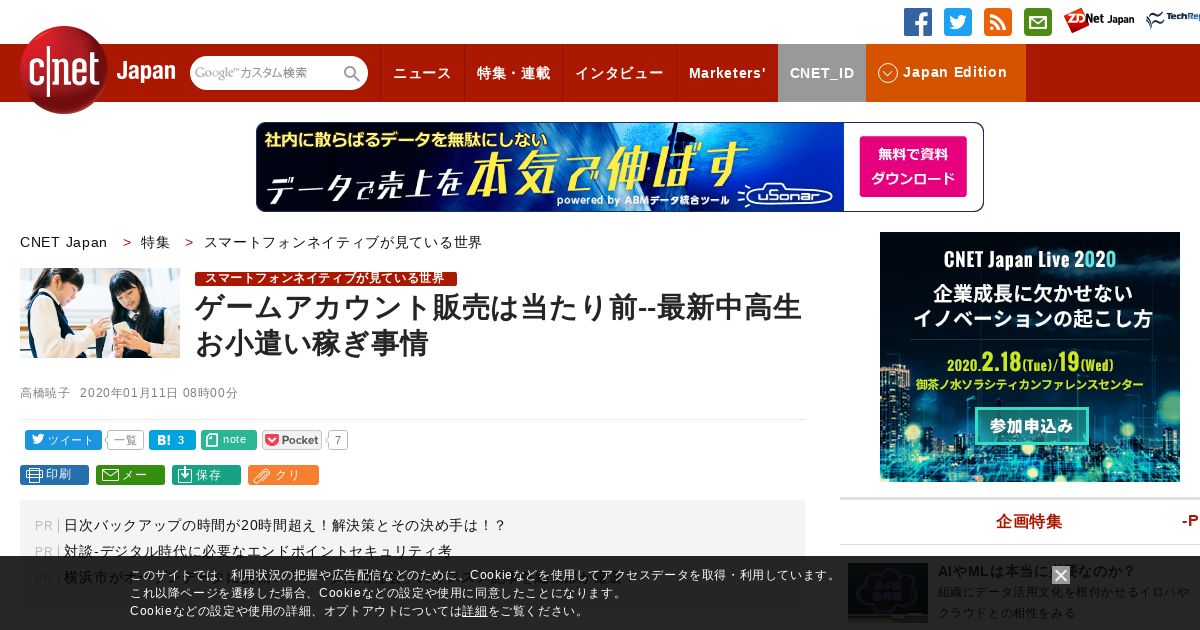This screenshot has width=1200, height=630.
Task: Click the CNET Japan Live 2020 ad
Action: (1030, 357)
